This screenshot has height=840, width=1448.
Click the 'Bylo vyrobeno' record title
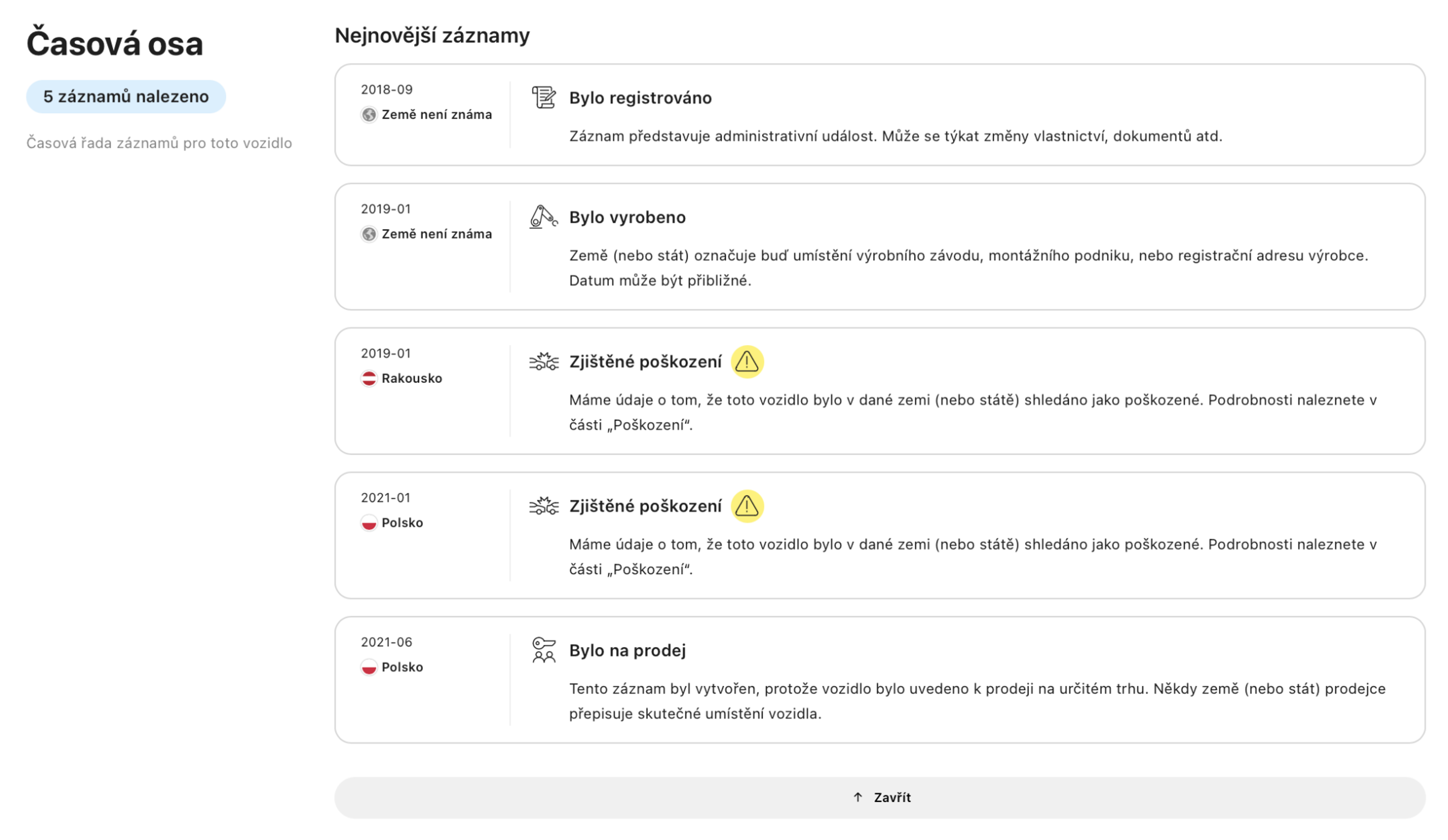[627, 217]
